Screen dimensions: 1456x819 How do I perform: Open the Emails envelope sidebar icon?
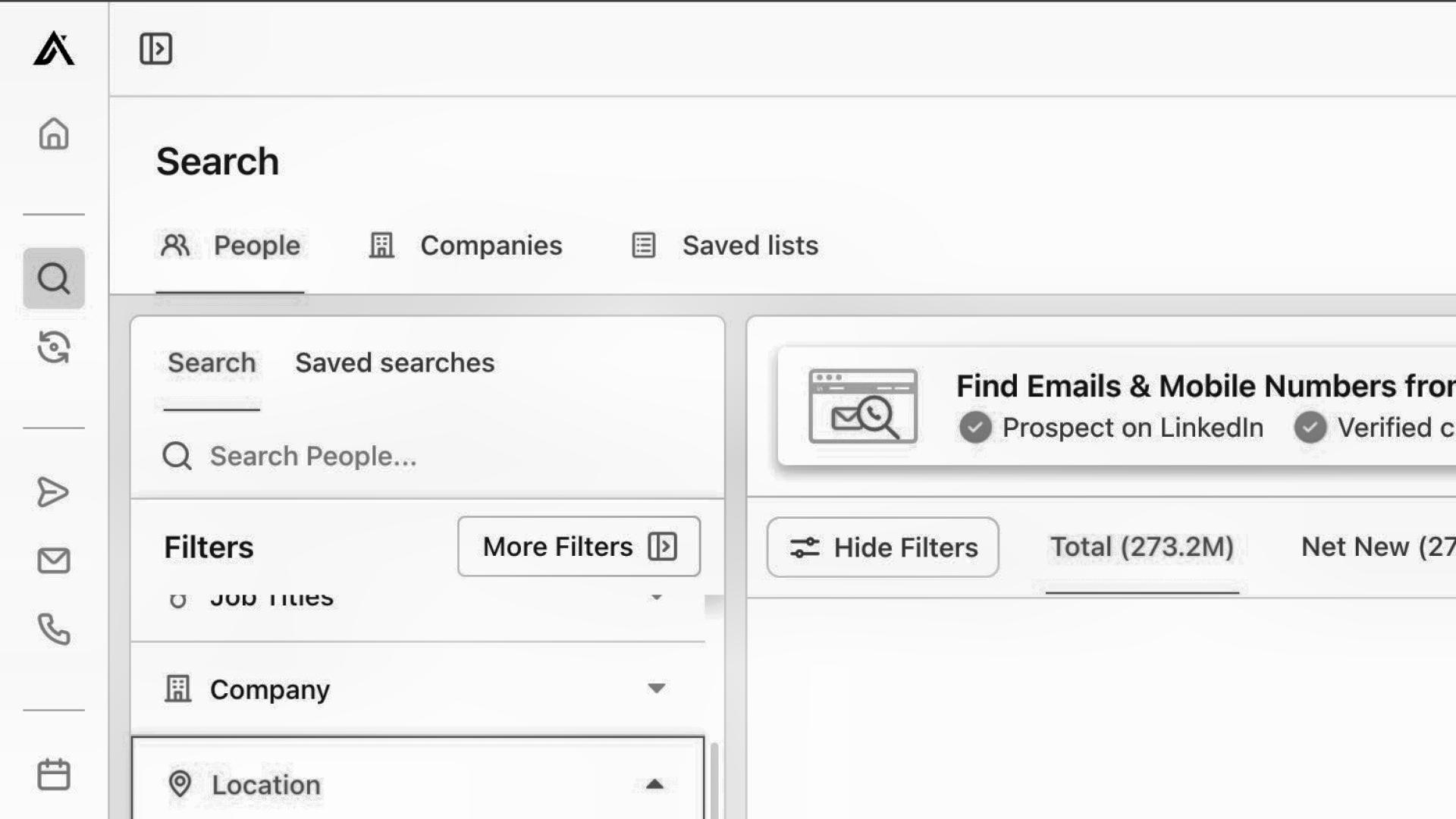click(54, 561)
